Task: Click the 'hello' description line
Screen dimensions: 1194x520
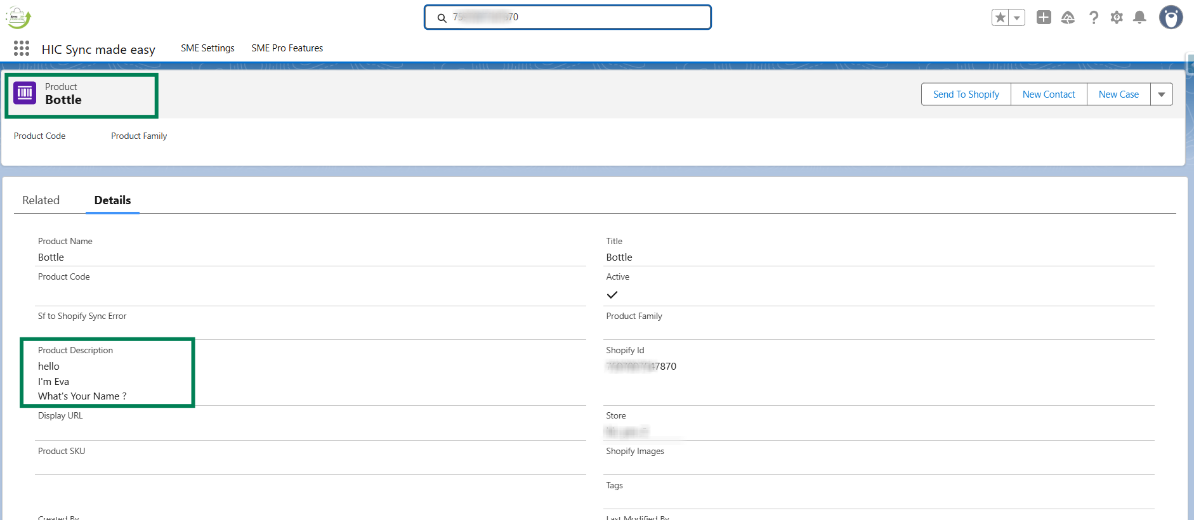Action: point(49,366)
